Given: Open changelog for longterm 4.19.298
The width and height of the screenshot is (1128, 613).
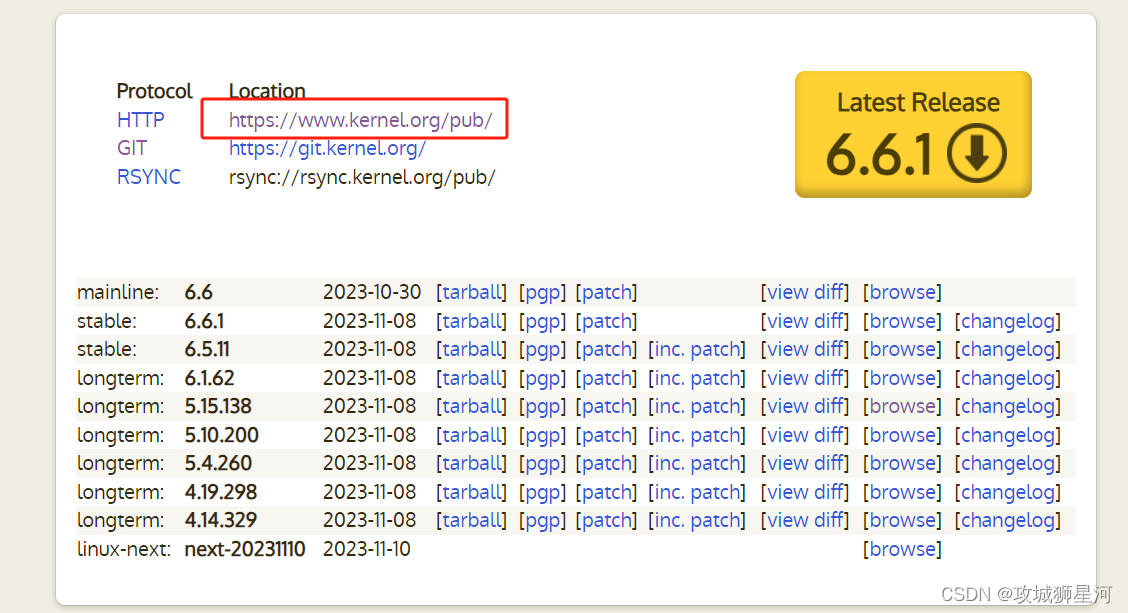Looking at the screenshot, I should tap(1008, 491).
